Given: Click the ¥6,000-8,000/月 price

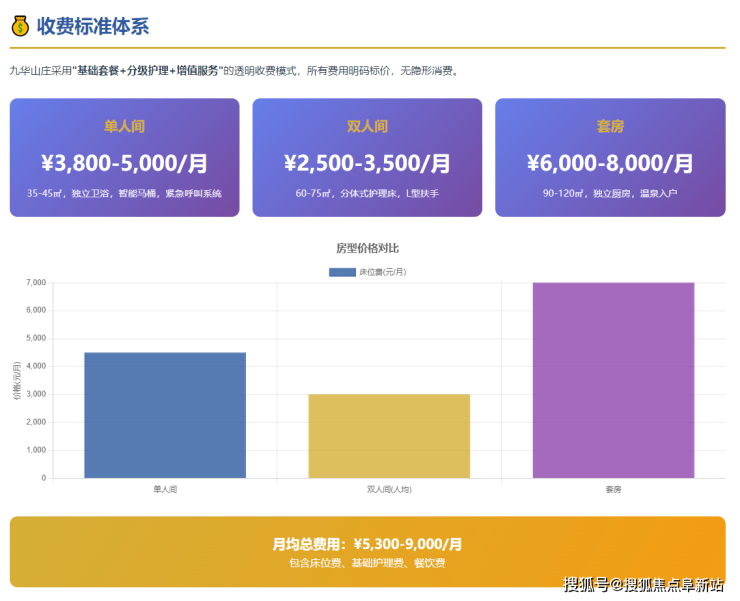Looking at the screenshot, I should click(x=610, y=163).
